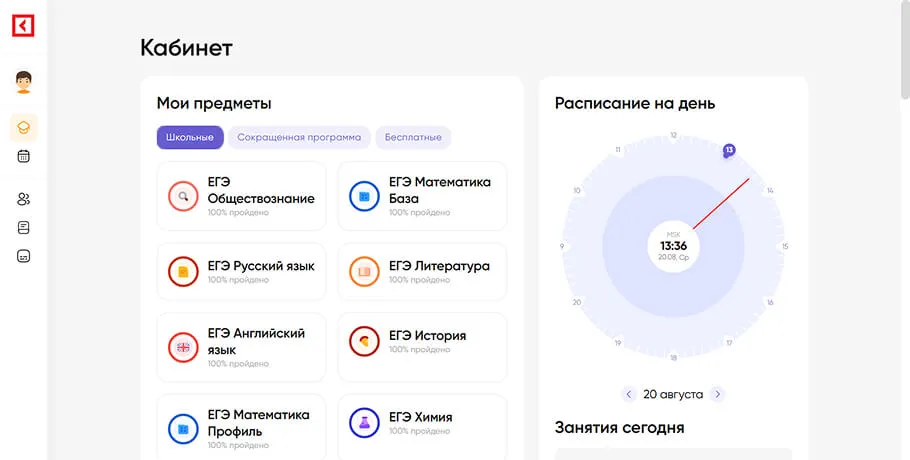Go to the next day after 20 августа
The width and height of the screenshot is (910, 460).
tap(717, 394)
